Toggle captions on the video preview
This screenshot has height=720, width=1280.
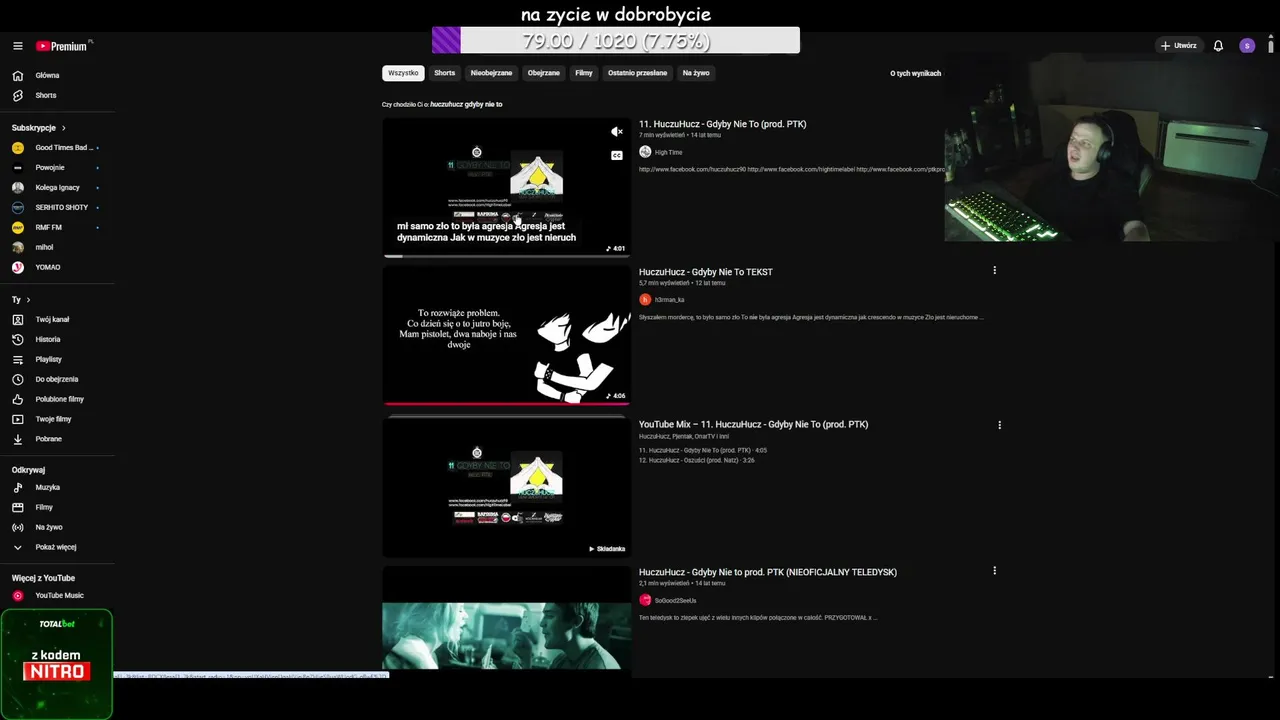(617, 155)
